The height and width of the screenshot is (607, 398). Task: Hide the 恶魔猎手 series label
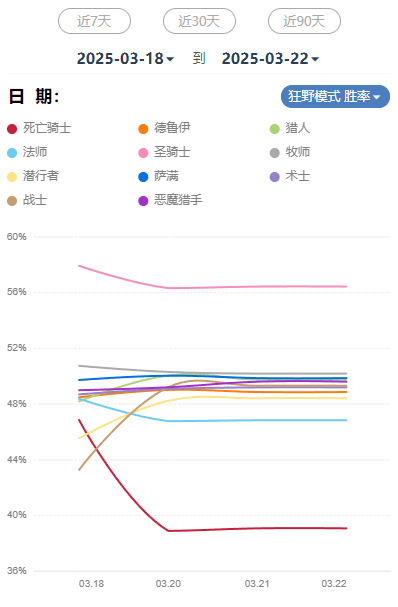[178, 200]
